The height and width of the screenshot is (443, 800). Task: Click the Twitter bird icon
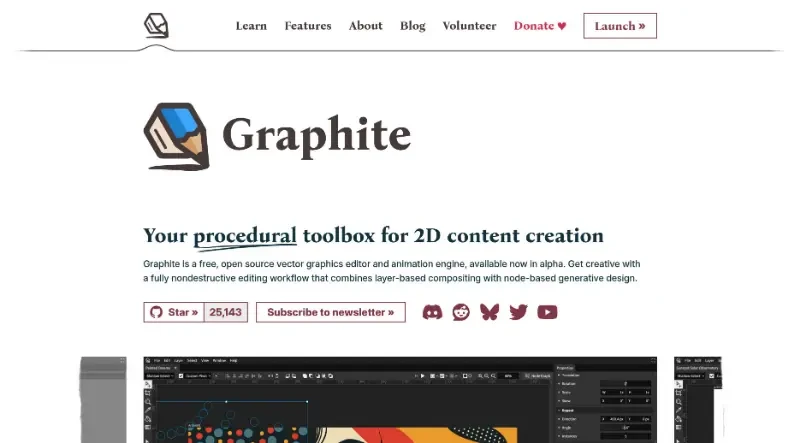pyautogui.click(x=518, y=312)
